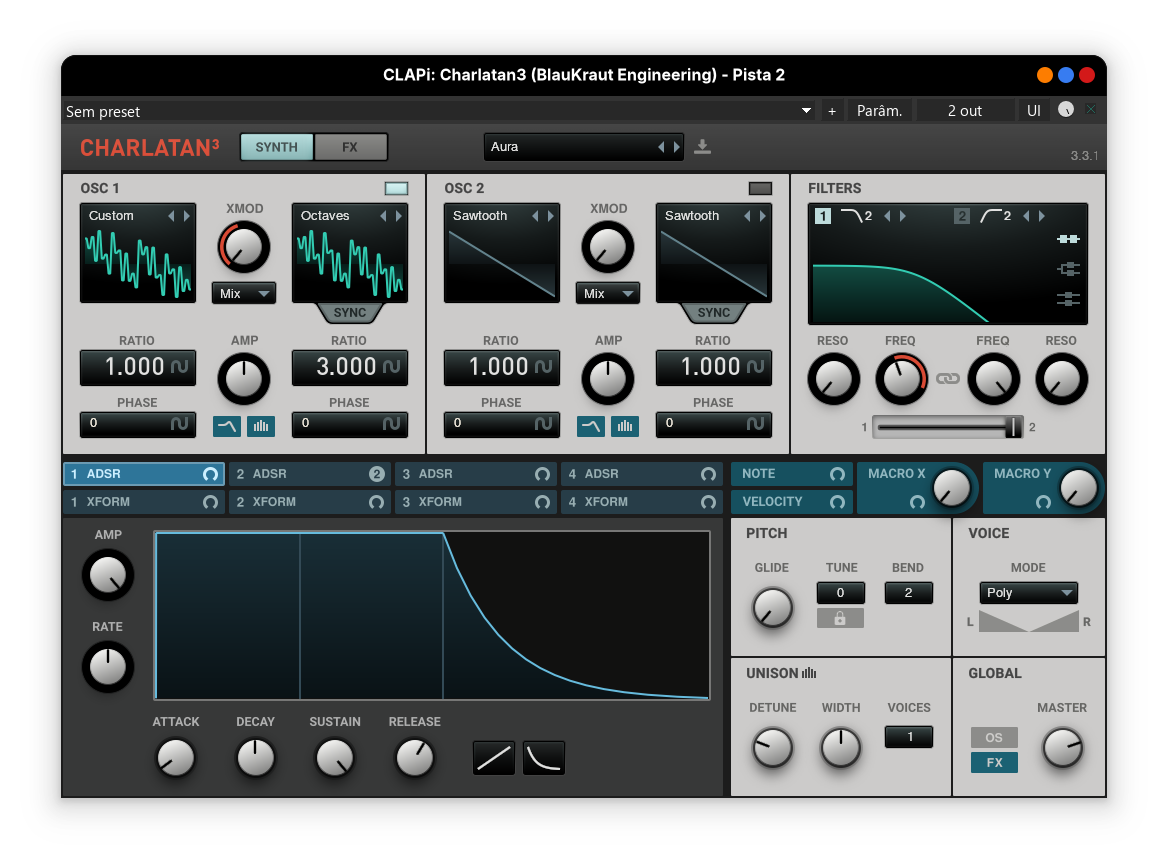Click the lock icon under the TUNE field

pos(840,619)
